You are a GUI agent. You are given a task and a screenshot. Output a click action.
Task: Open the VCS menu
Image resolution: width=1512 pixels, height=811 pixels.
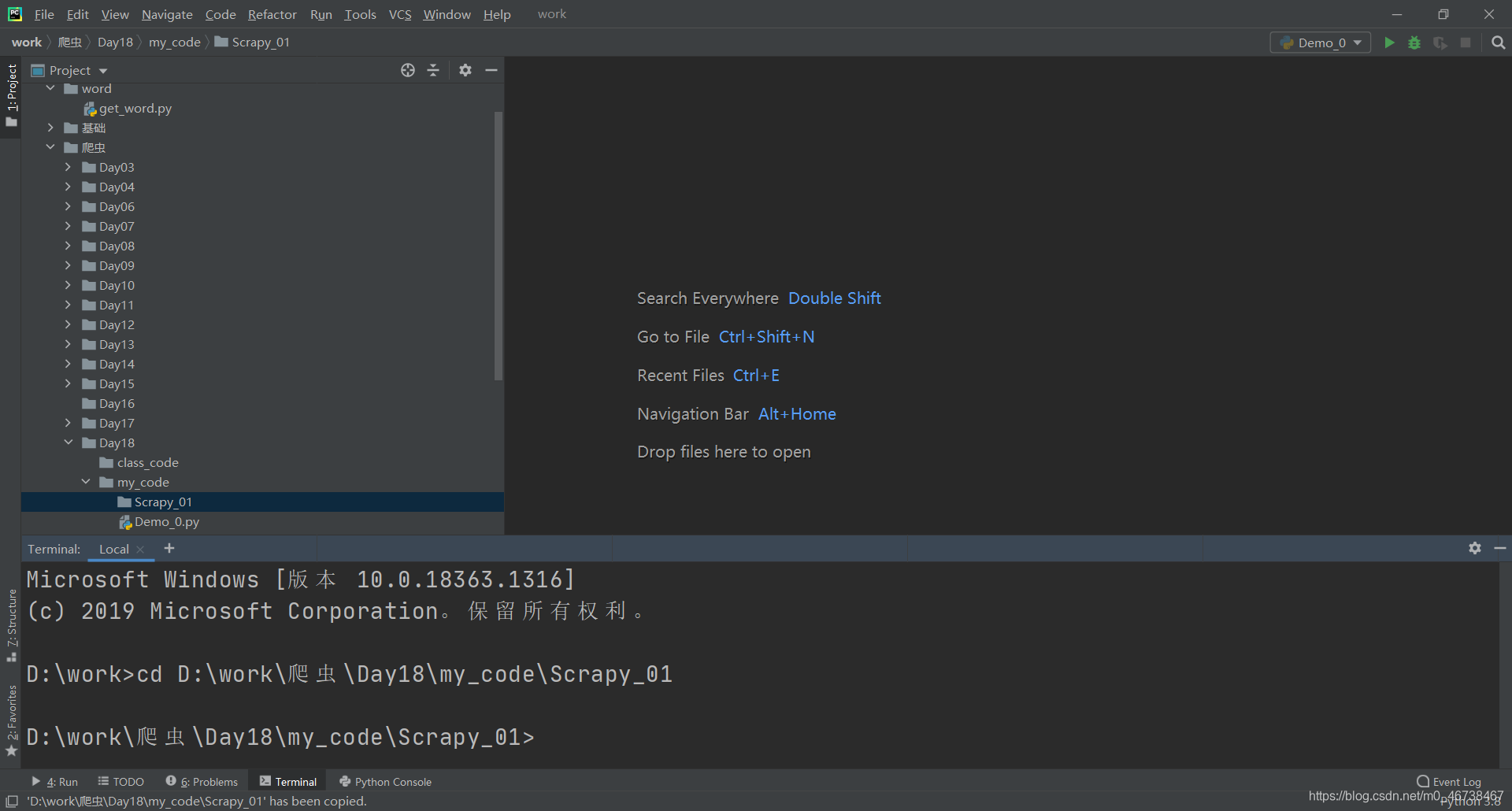pos(400,14)
